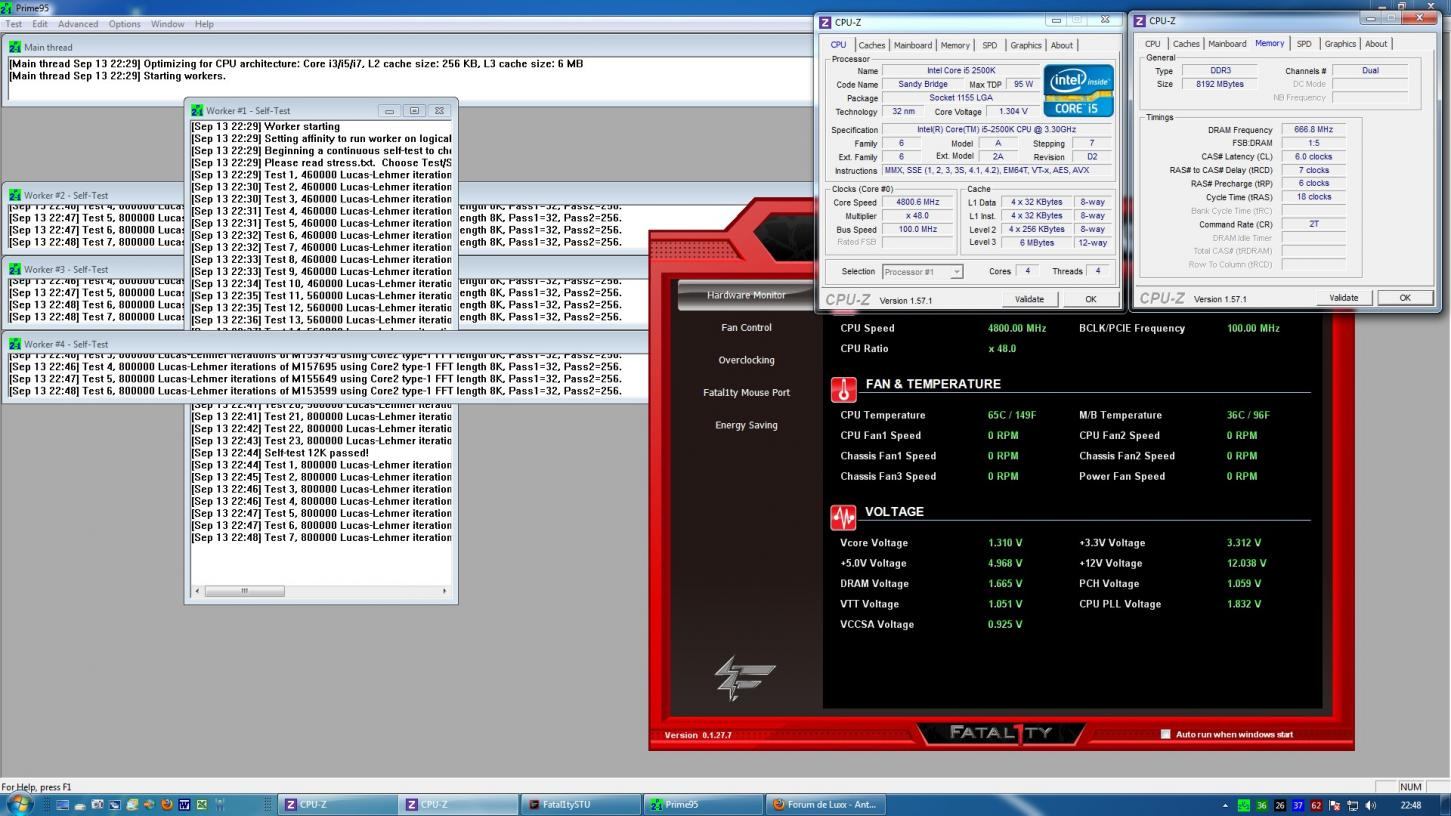Image resolution: width=1451 pixels, height=816 pixels.
Task: Open the Advanced menu in Prime95
Action: pyautogui.click(x=78, y=24)
